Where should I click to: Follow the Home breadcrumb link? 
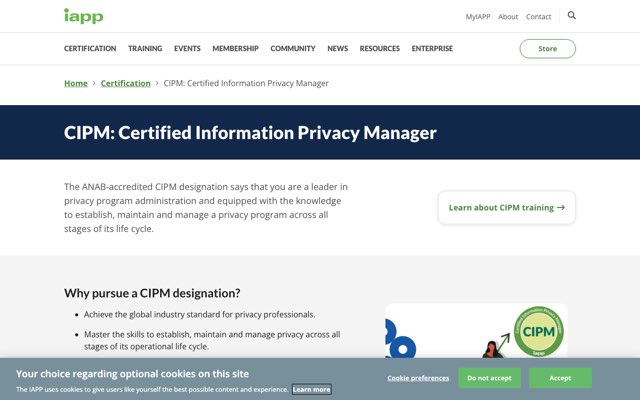coord(76,83)
